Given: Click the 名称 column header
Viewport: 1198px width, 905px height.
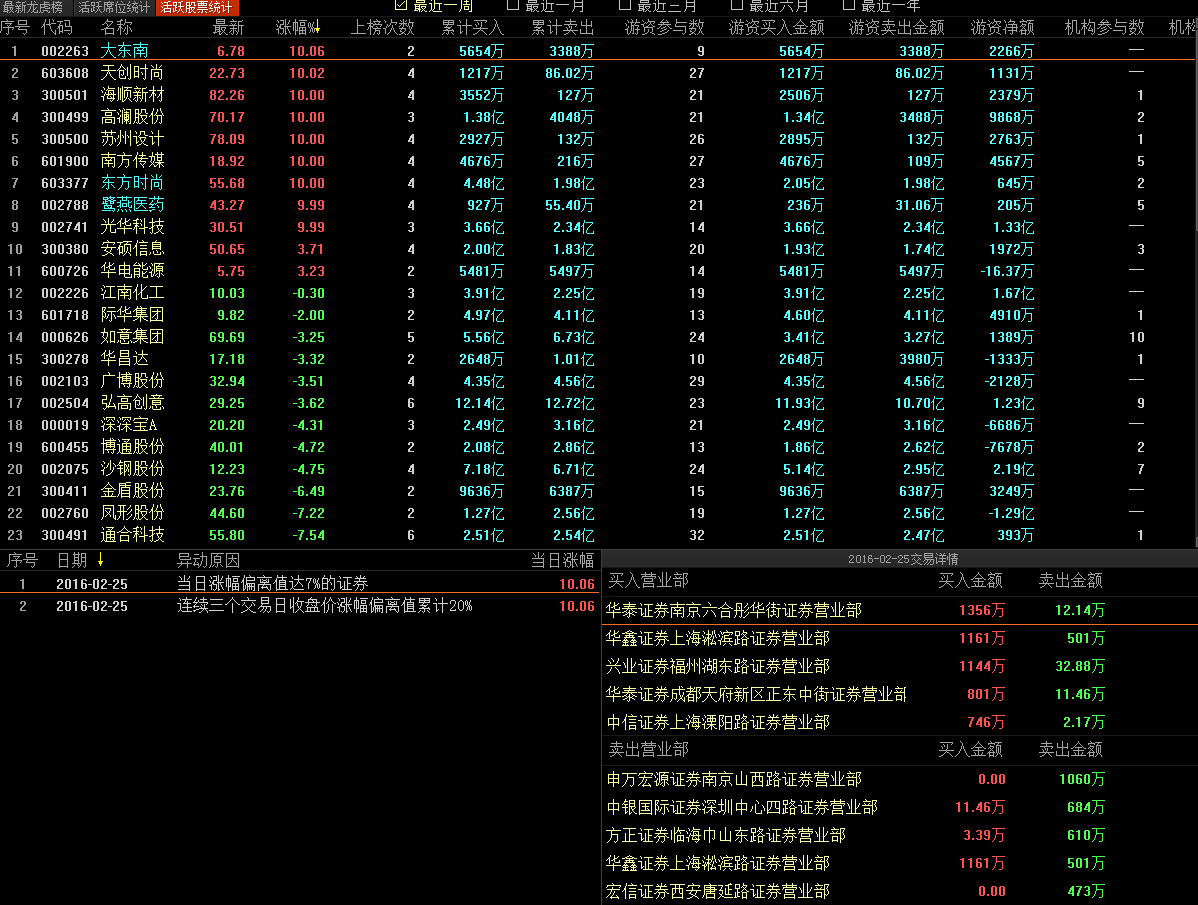Looking at the screenshot, I should [x=116, y=27].
